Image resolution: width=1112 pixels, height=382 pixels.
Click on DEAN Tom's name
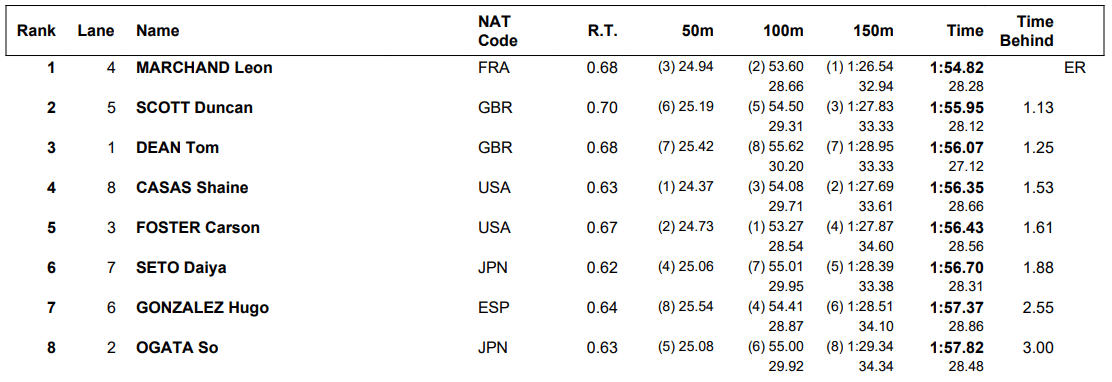tap(177, 148)
